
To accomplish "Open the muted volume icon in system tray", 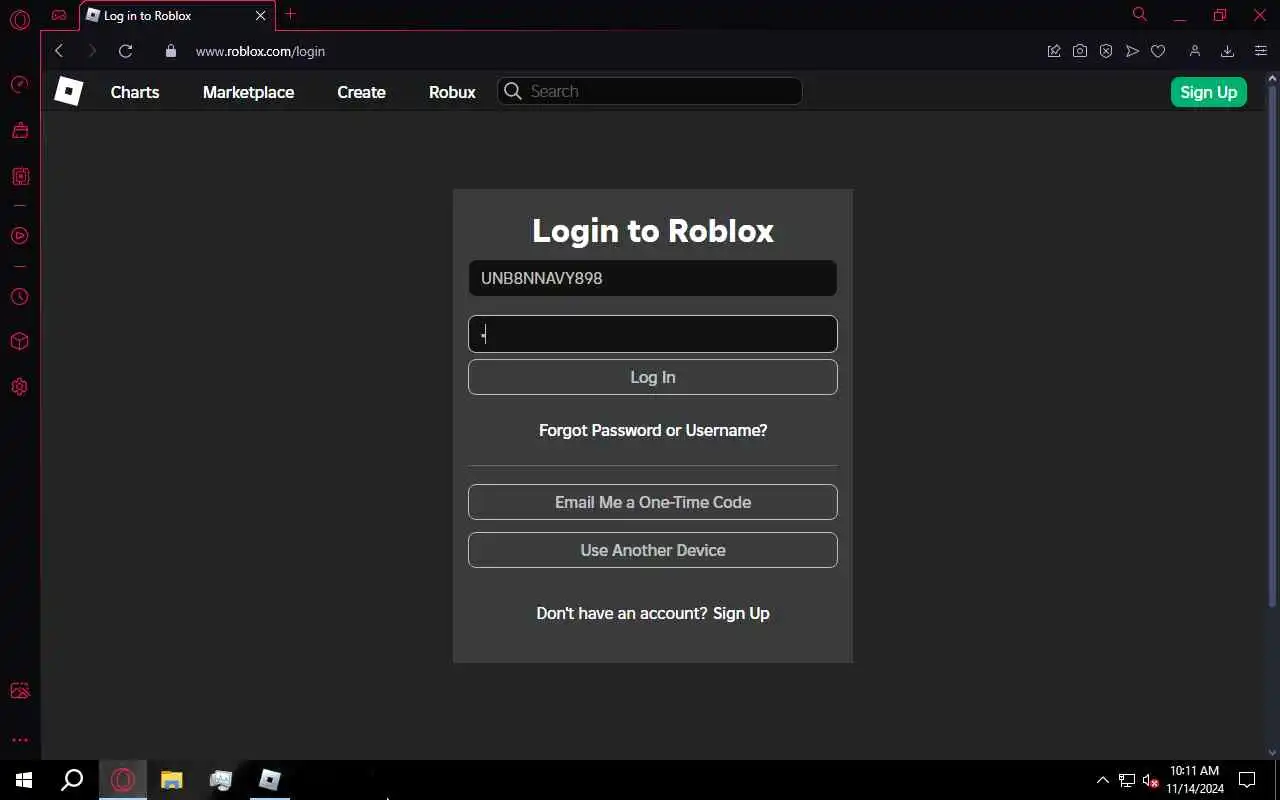I will [1151, 780].
